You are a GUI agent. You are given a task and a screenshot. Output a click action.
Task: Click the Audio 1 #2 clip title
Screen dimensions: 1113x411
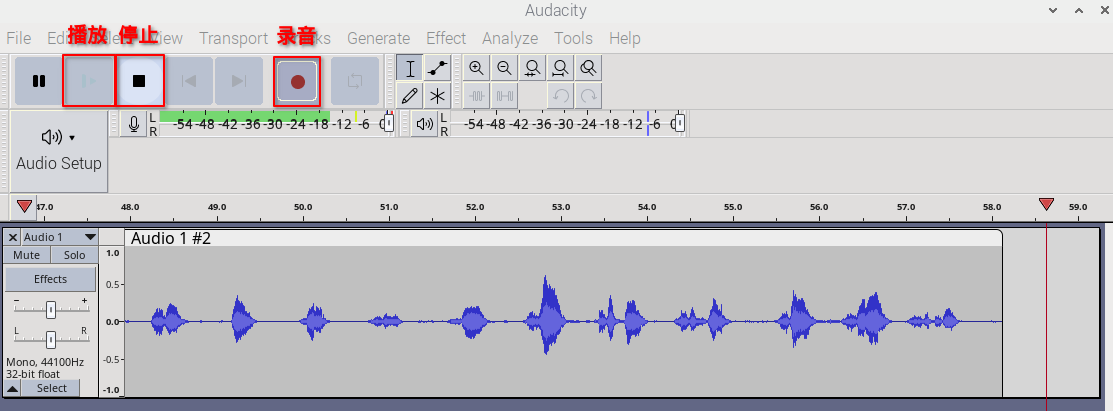171,239
